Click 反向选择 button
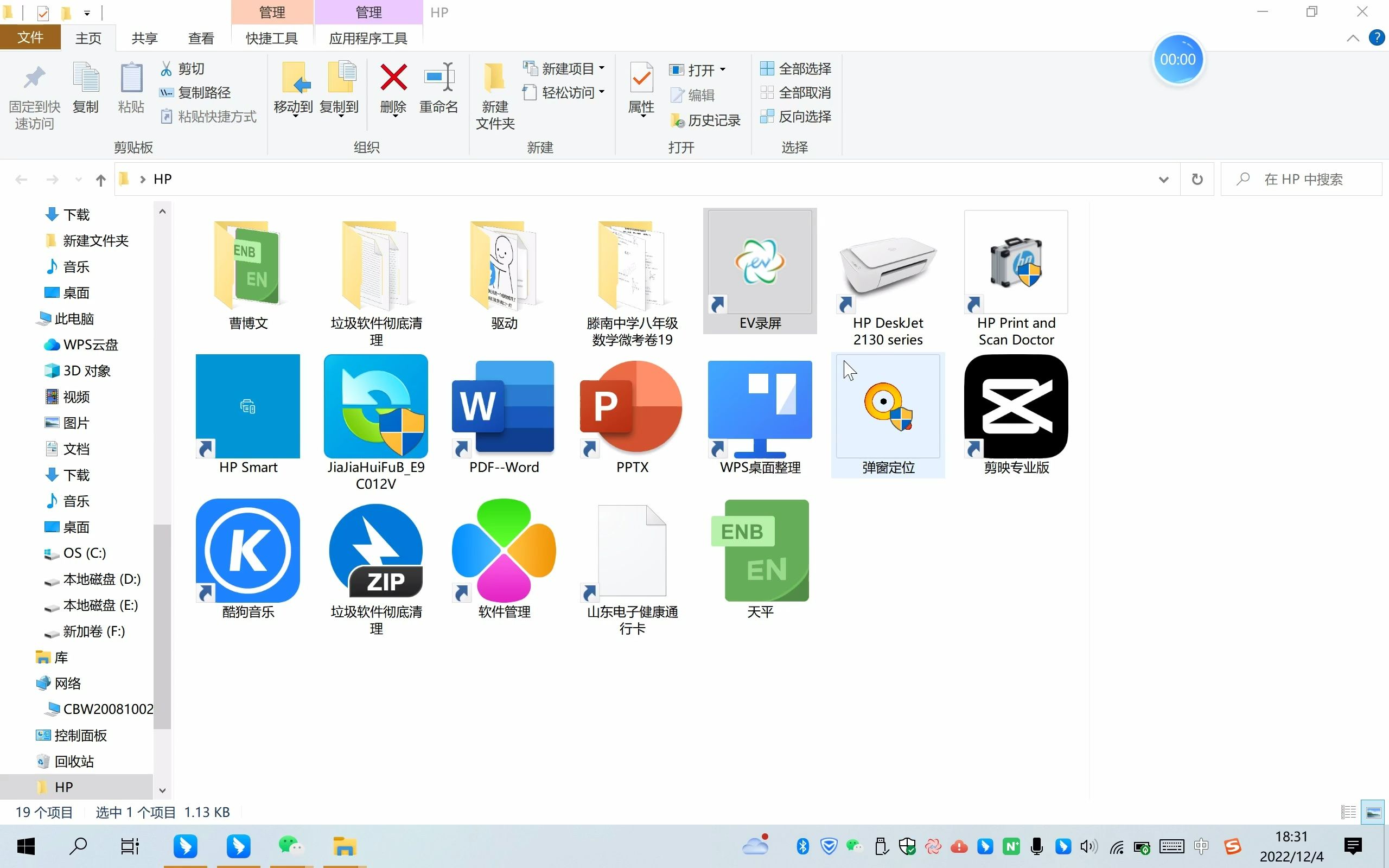This screenshot has height=868, width=1389. click(x=795, y=117)
